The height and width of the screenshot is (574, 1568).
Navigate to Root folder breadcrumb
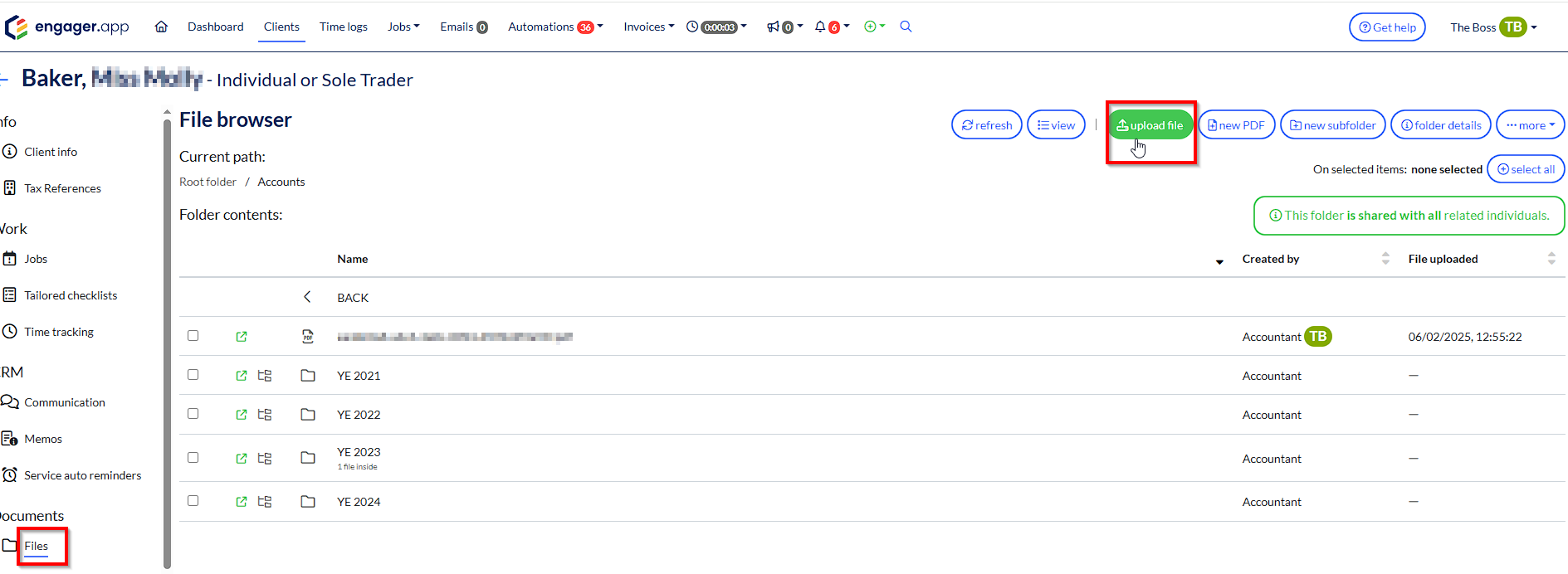[208, 182]
